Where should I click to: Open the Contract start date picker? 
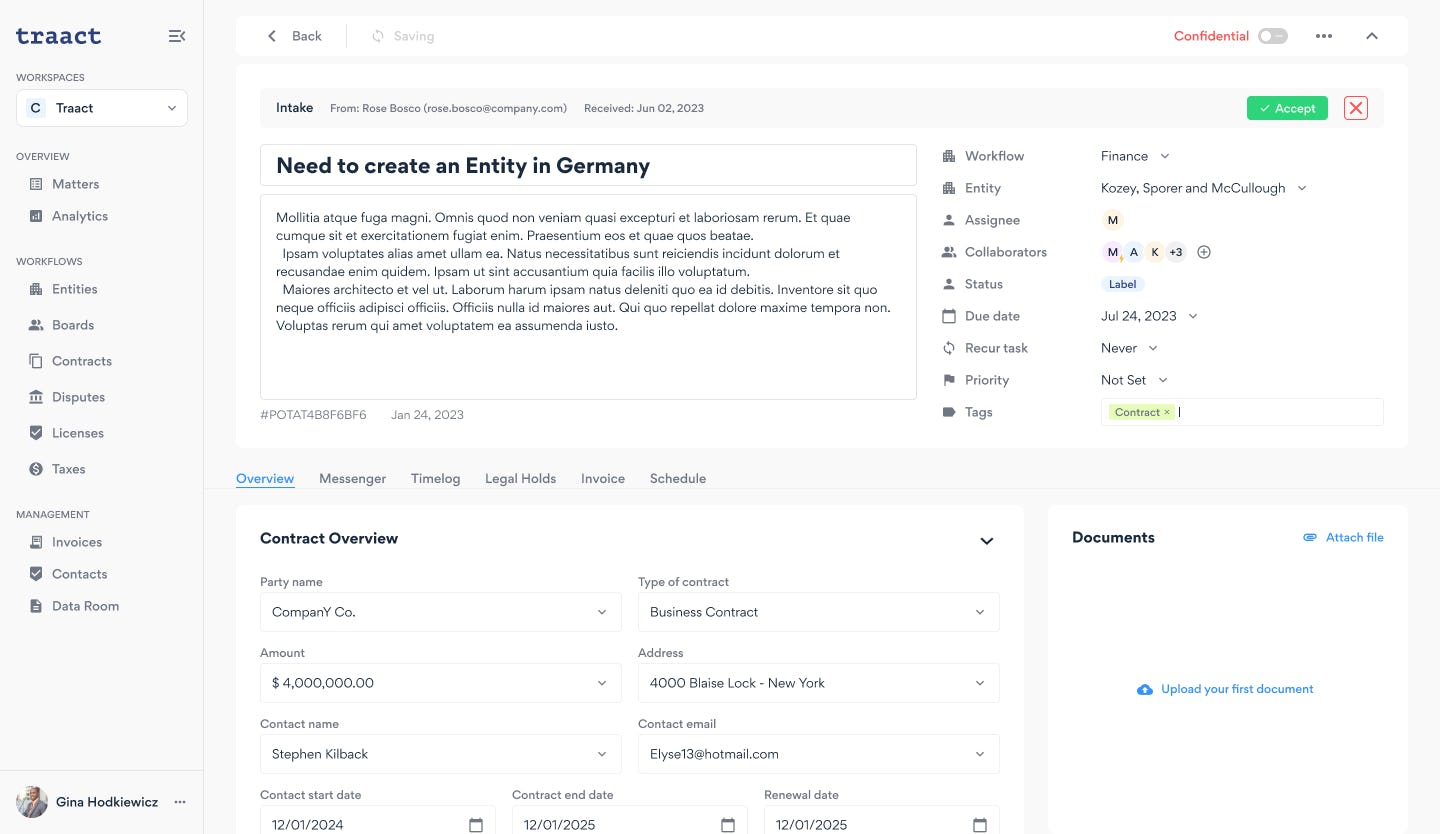474,824
